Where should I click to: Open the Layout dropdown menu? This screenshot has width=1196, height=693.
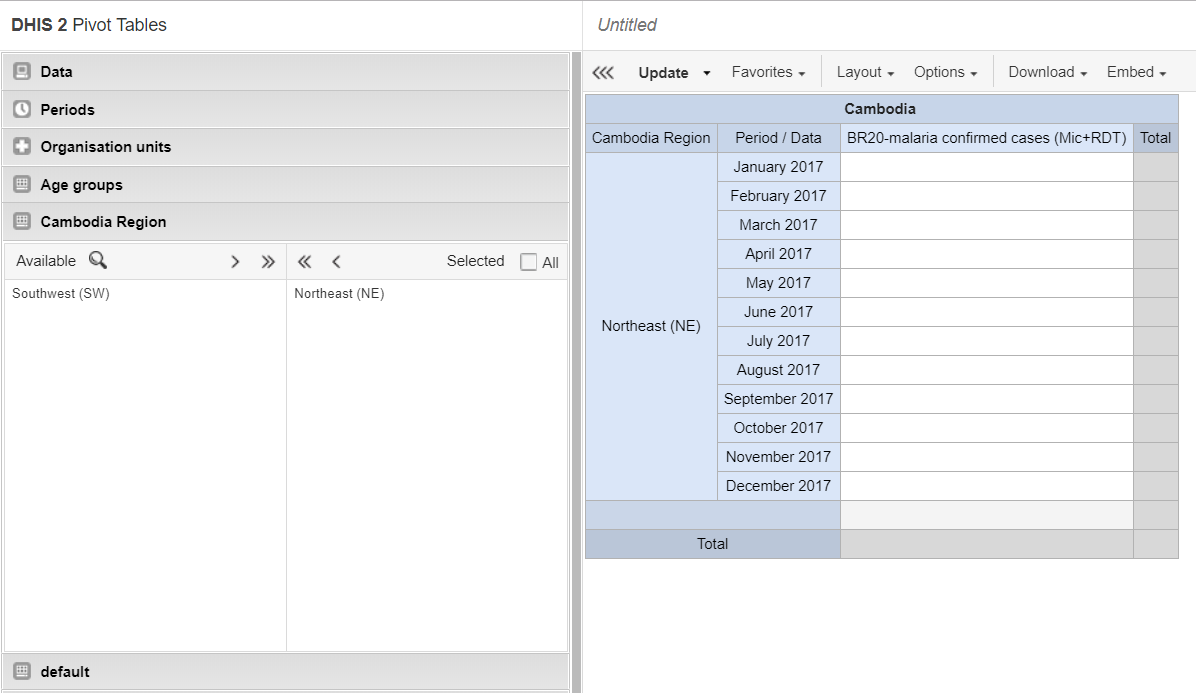pos(865,72)
